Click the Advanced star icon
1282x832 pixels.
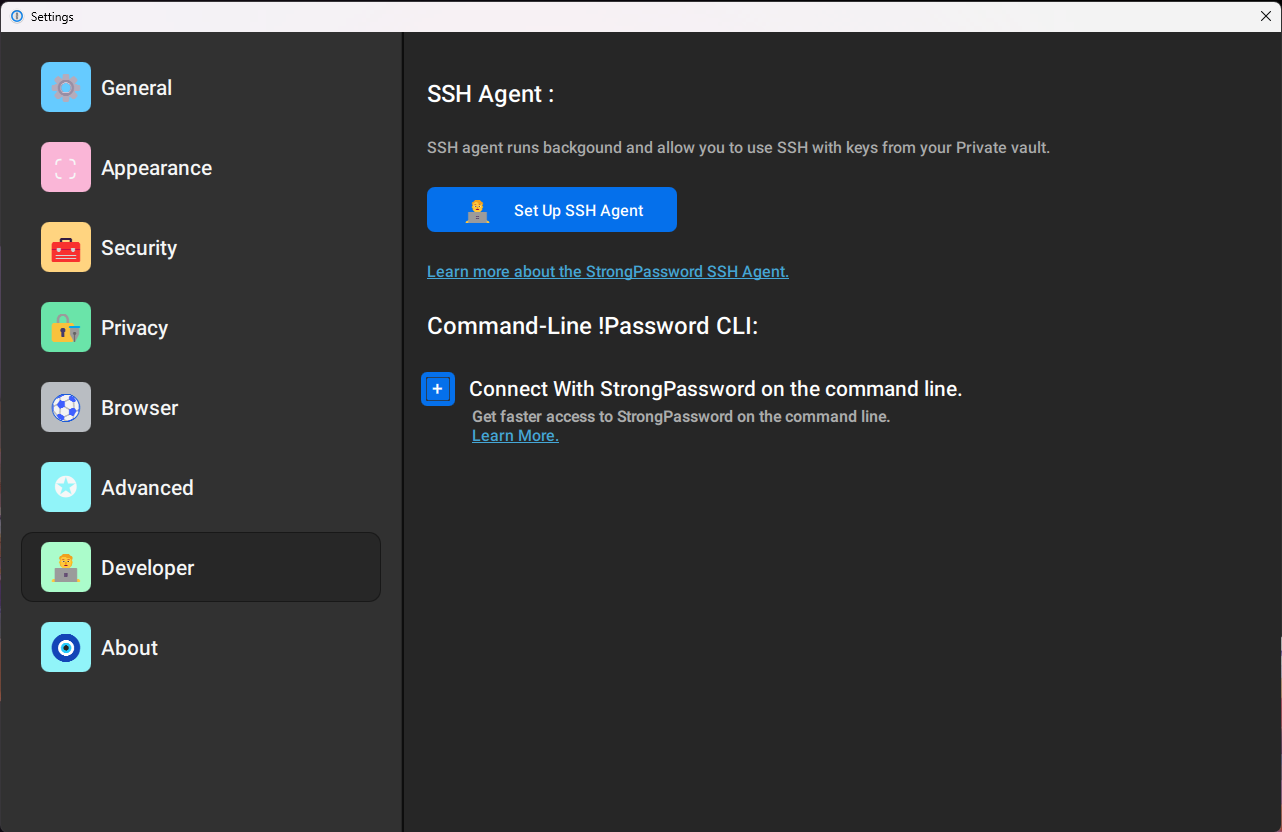point(66,487)
